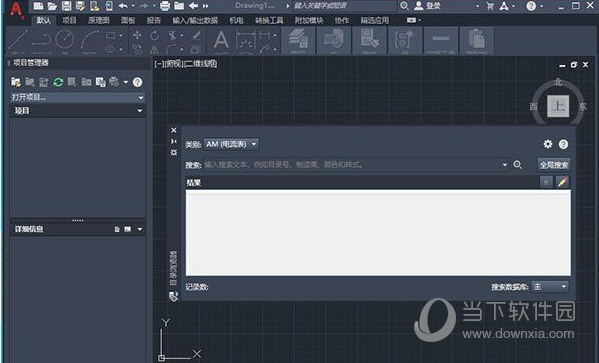Open the Layer properties ribbon button
The height and width of the screenshot is (363, 599).
tap(298, 41)
